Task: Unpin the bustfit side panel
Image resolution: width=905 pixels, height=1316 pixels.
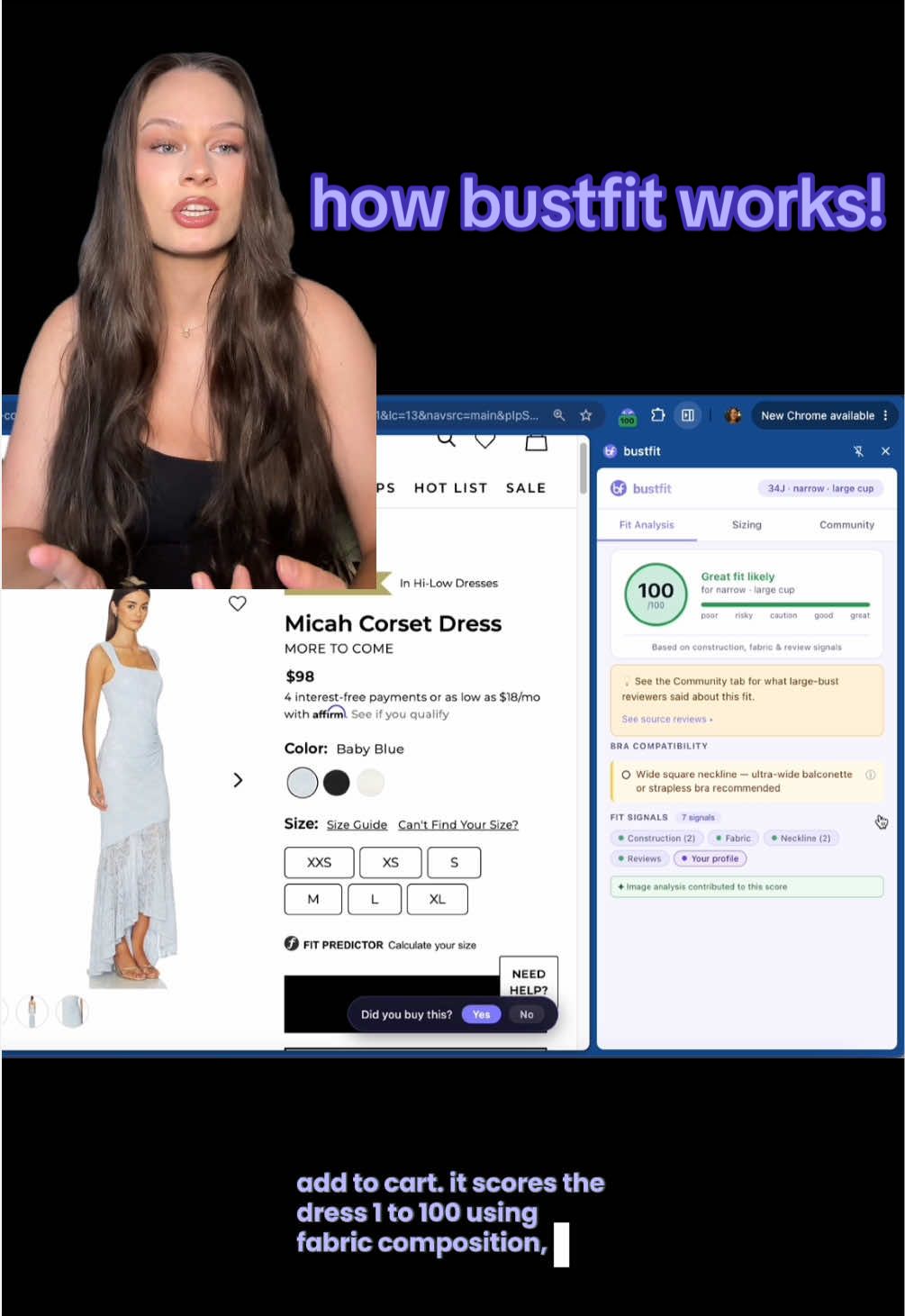Action: 858,451
